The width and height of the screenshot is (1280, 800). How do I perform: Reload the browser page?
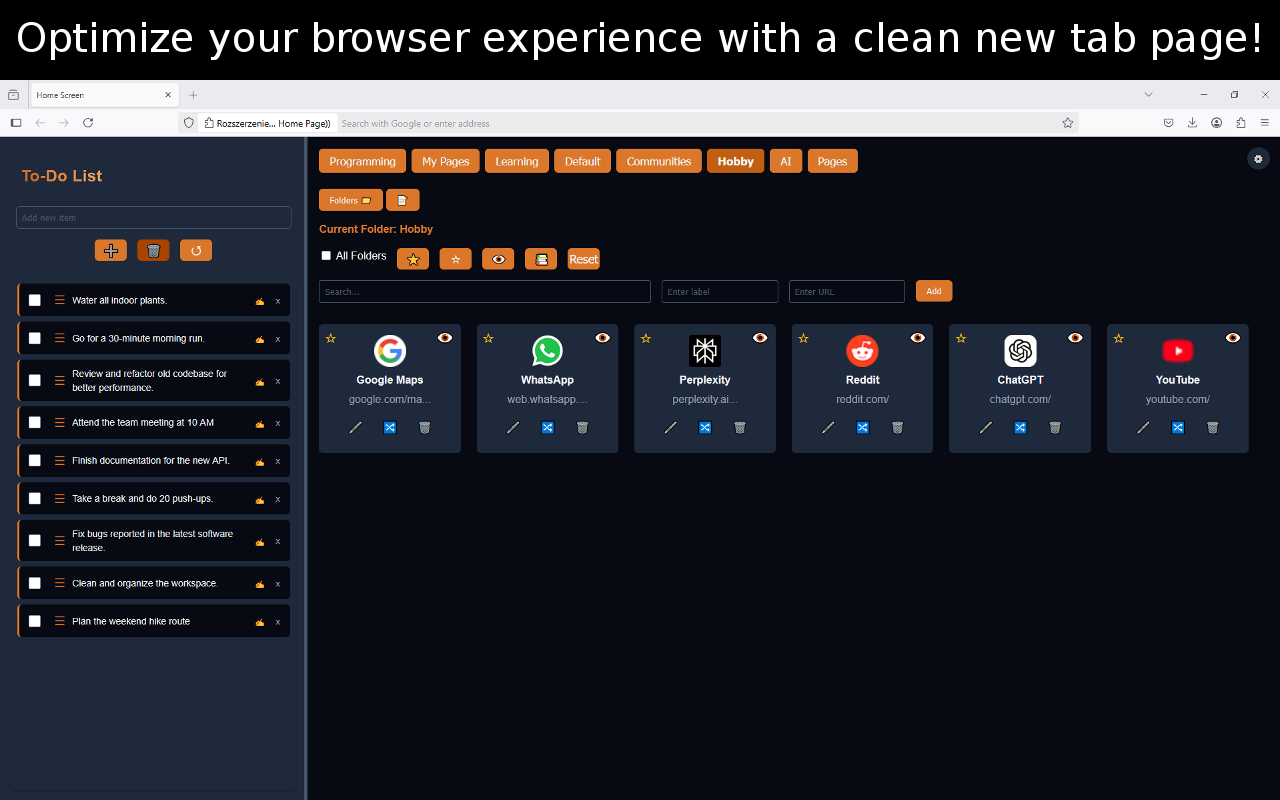(88, 122)
